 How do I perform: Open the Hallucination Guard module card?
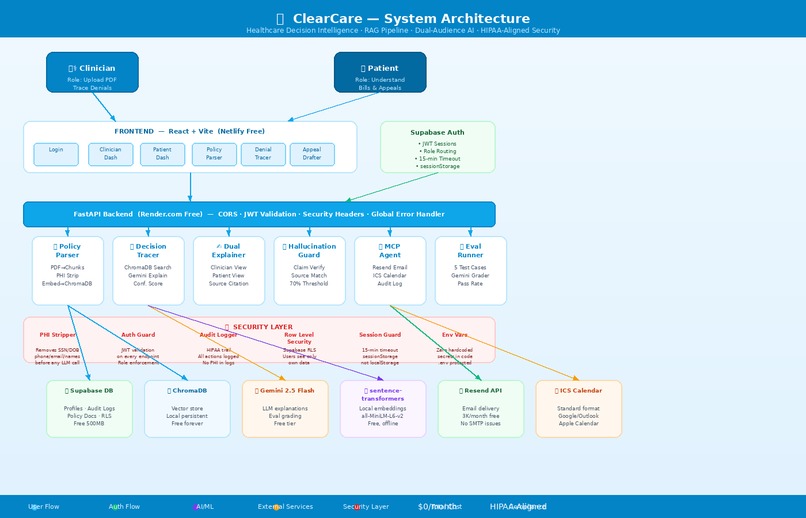pos(309,271)
